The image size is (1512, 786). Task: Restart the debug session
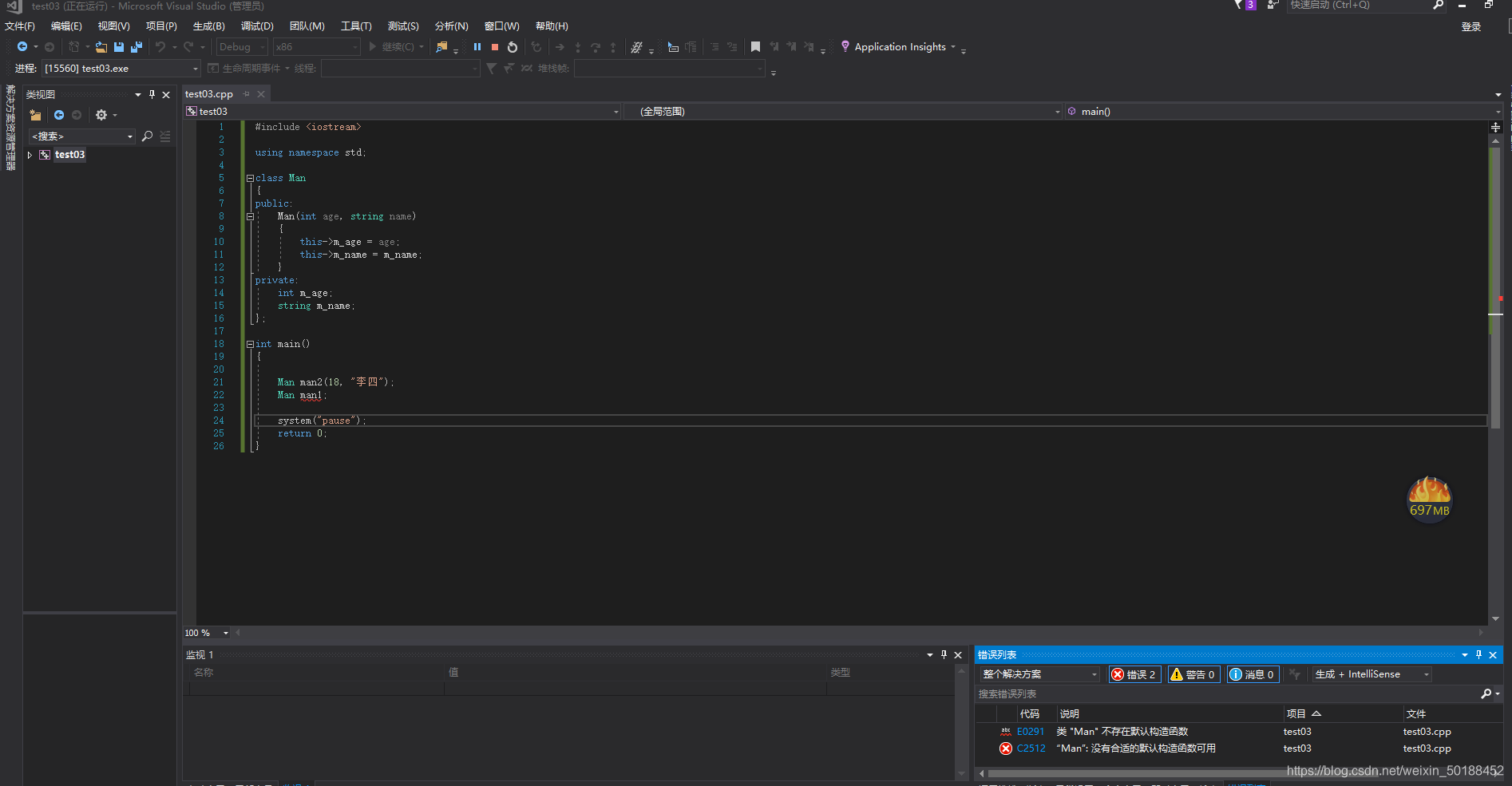[513, 47]
